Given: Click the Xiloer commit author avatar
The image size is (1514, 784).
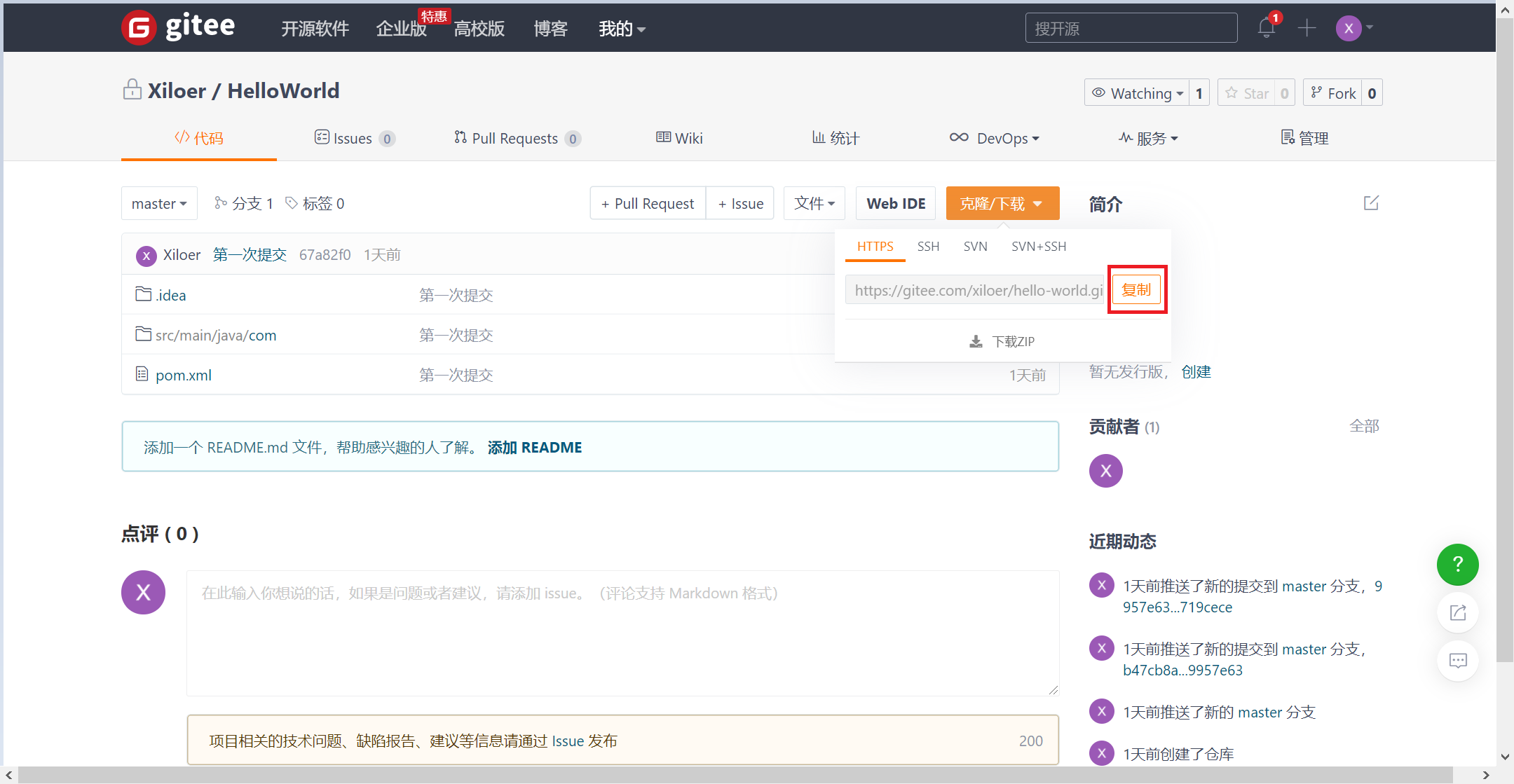Looking at the screenshot, I should pos(146,256).
